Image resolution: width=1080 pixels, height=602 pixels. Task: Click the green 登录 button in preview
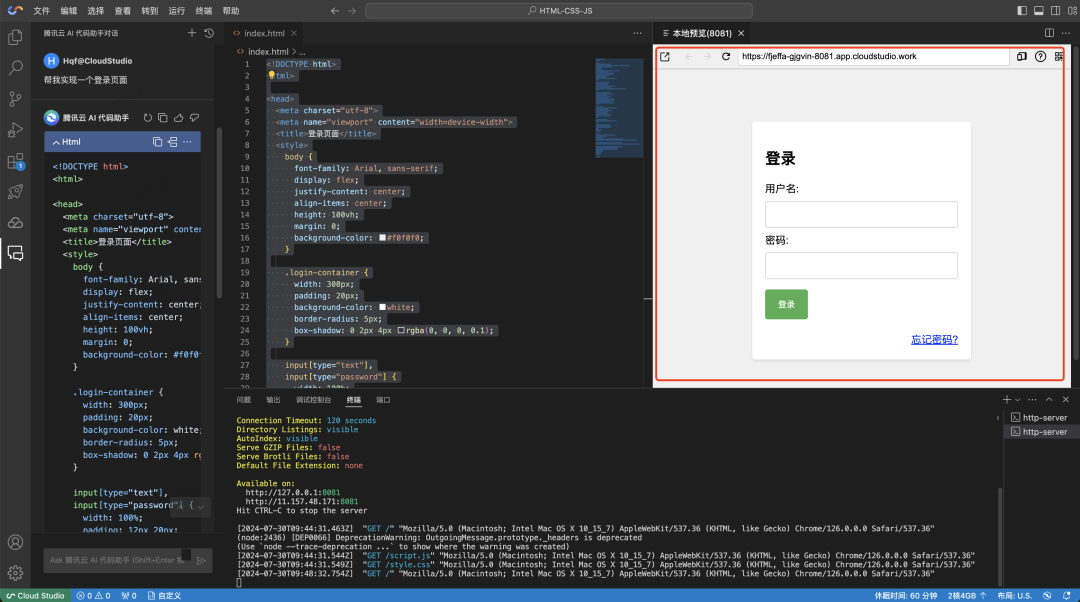[x=786, y=304]
